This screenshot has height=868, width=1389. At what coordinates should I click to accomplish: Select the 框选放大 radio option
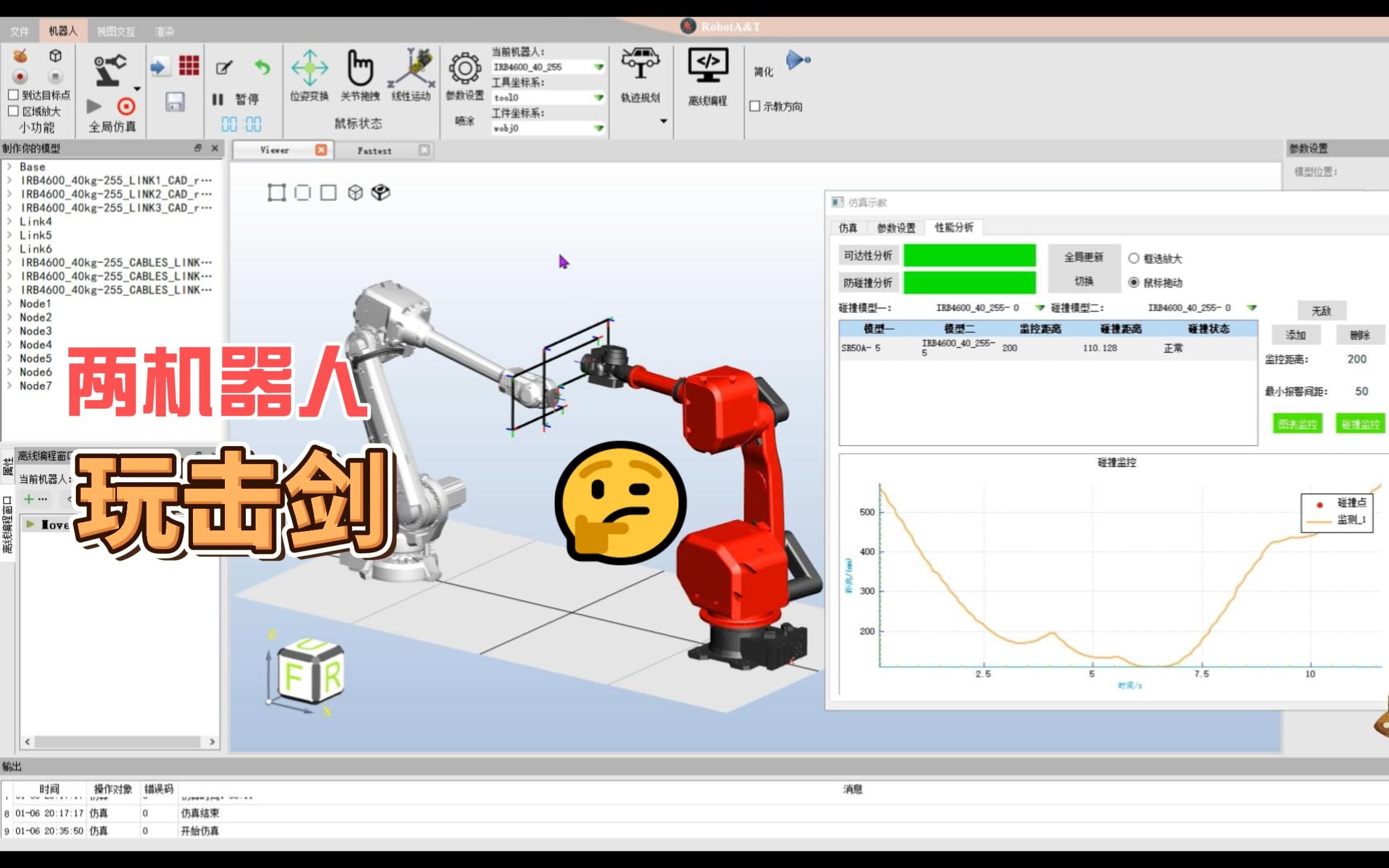pos(1133,259)
